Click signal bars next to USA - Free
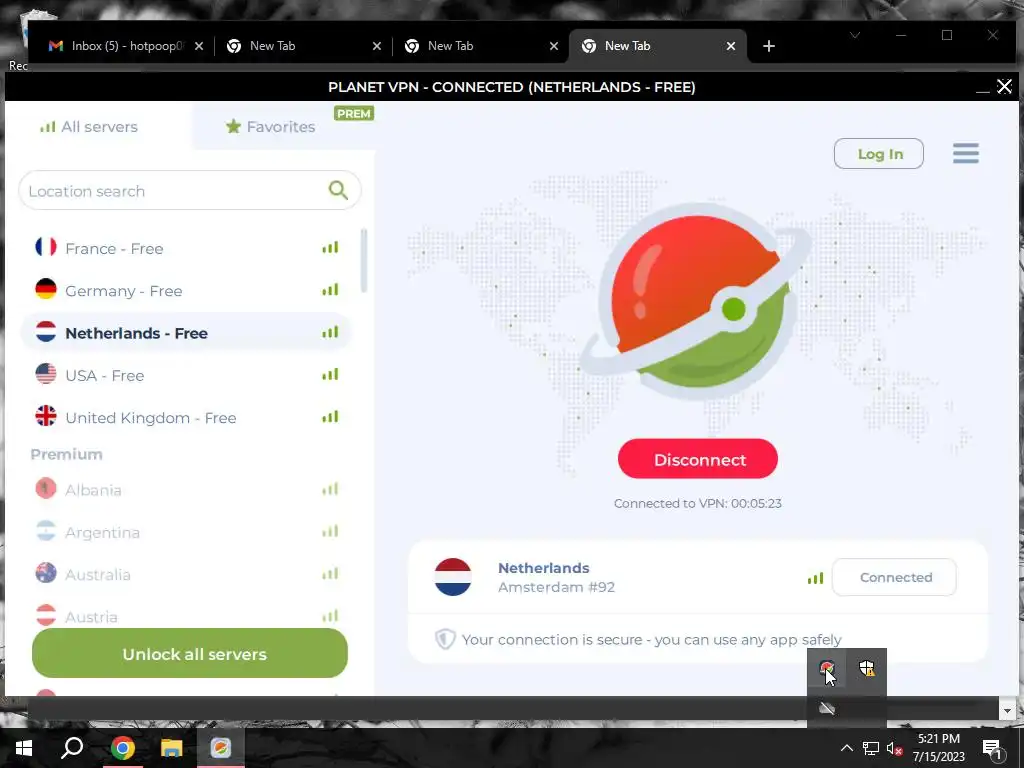1024x768 pixels. click(x=330, y=374)
